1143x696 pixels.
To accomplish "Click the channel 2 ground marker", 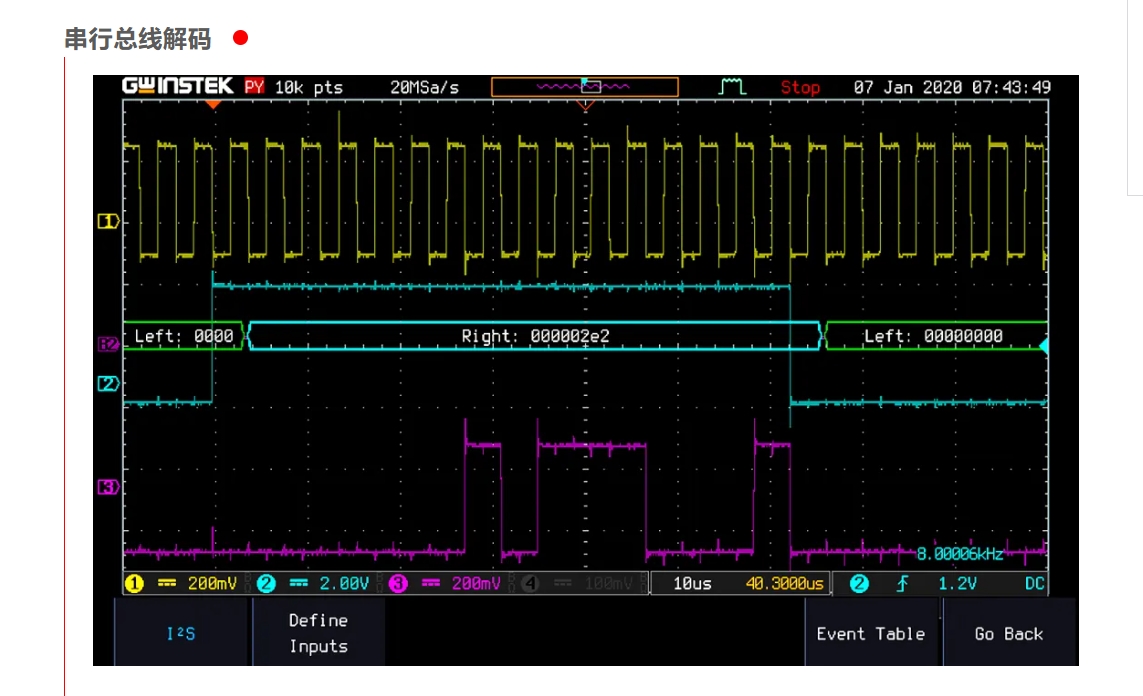I will (x=108, y=384).
